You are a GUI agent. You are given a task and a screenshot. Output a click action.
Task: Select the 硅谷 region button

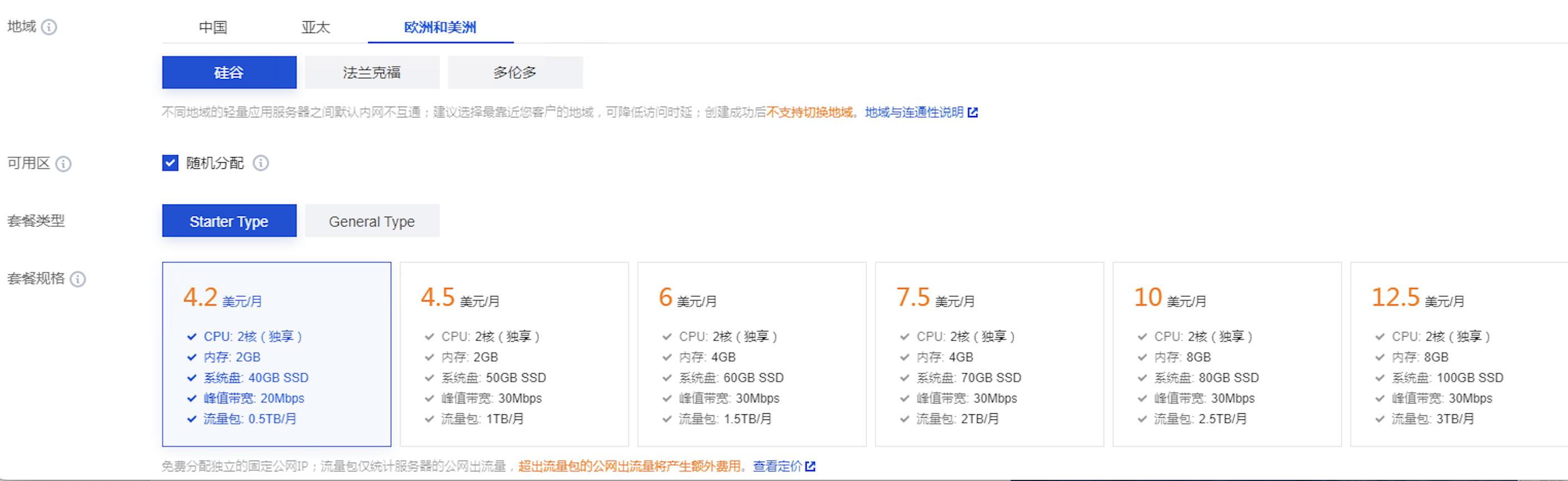(229, 72)
